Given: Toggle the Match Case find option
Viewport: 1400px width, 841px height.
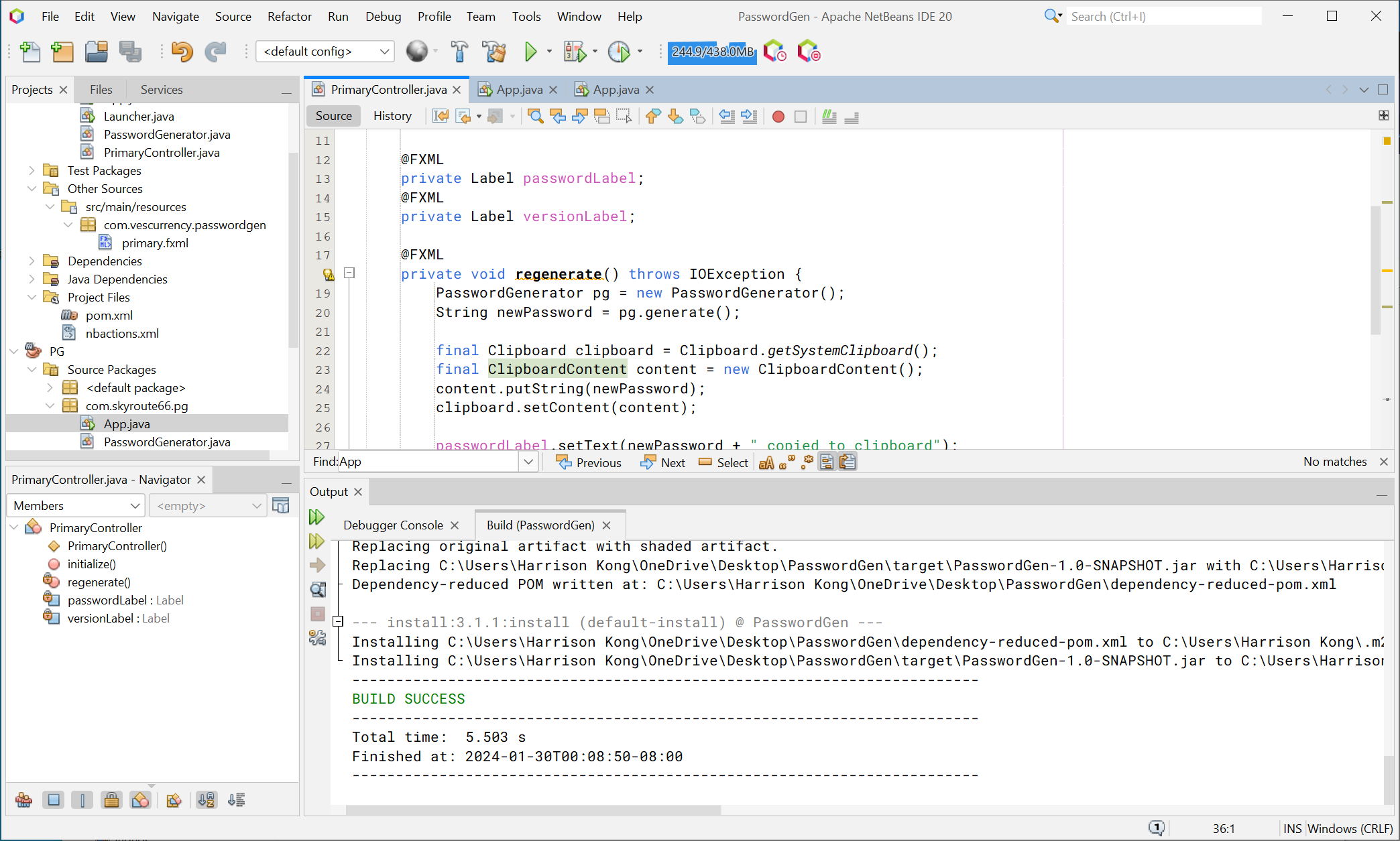Looking at the screenshot, I should (766, 462).
